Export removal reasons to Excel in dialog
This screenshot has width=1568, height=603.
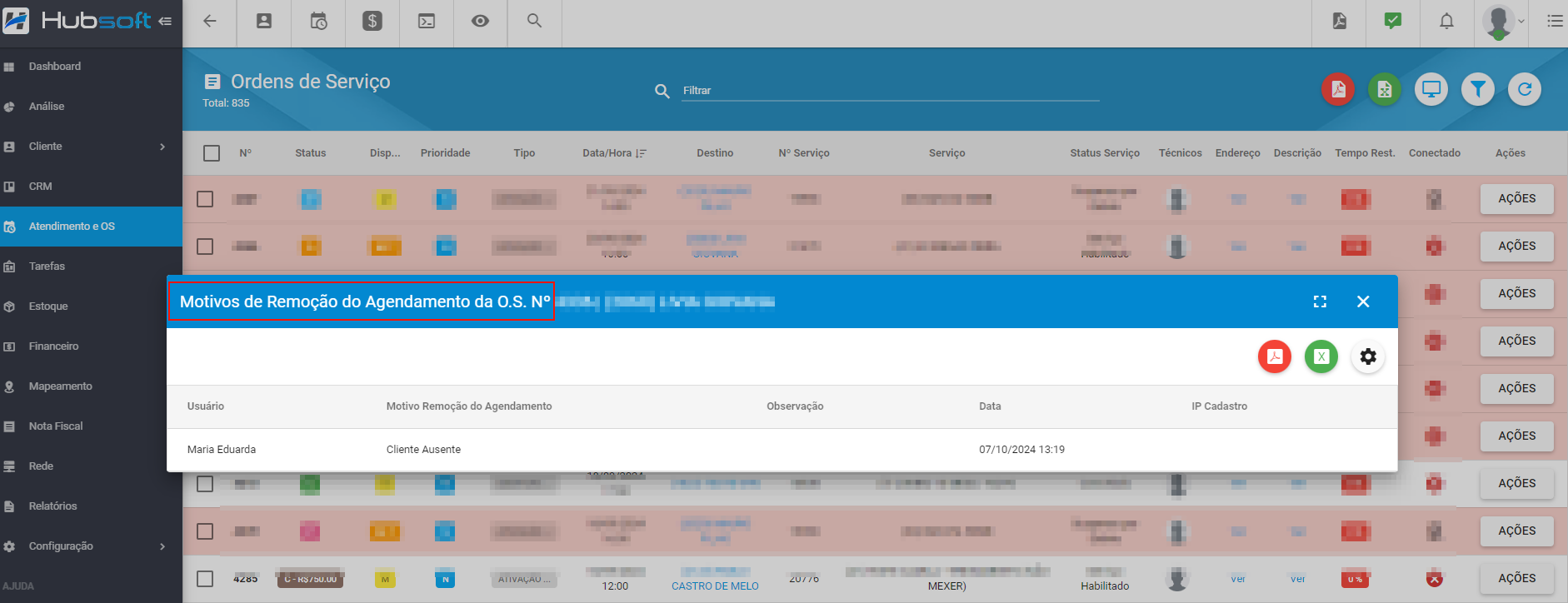[1321, 356]
